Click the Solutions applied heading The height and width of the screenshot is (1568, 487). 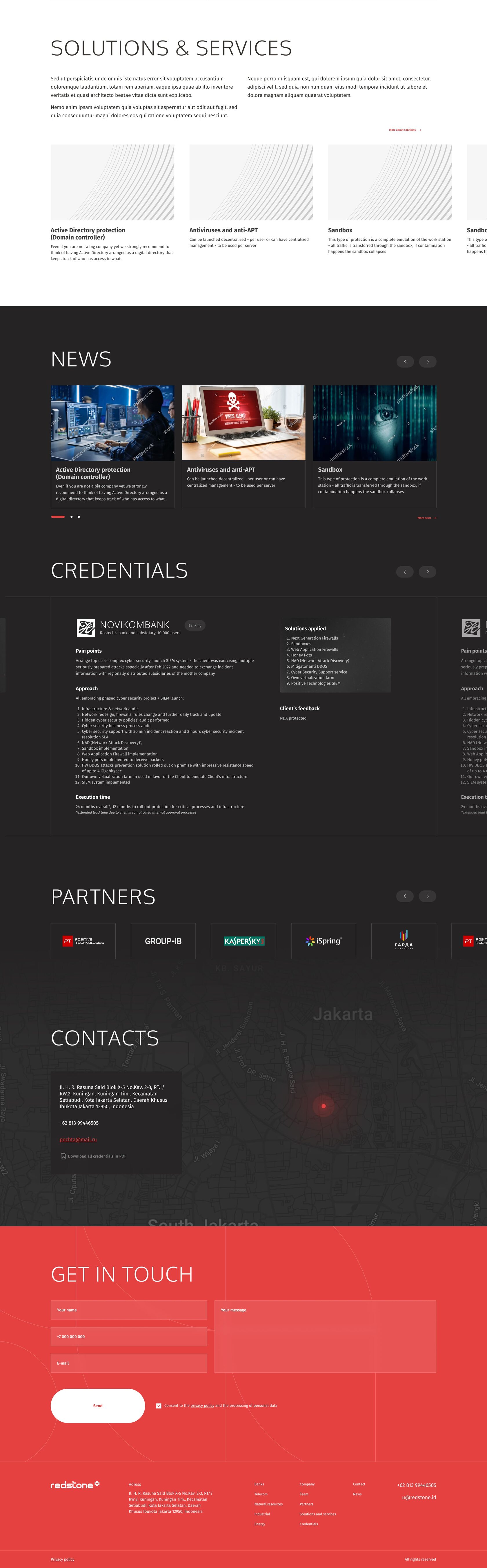(305, 629)
